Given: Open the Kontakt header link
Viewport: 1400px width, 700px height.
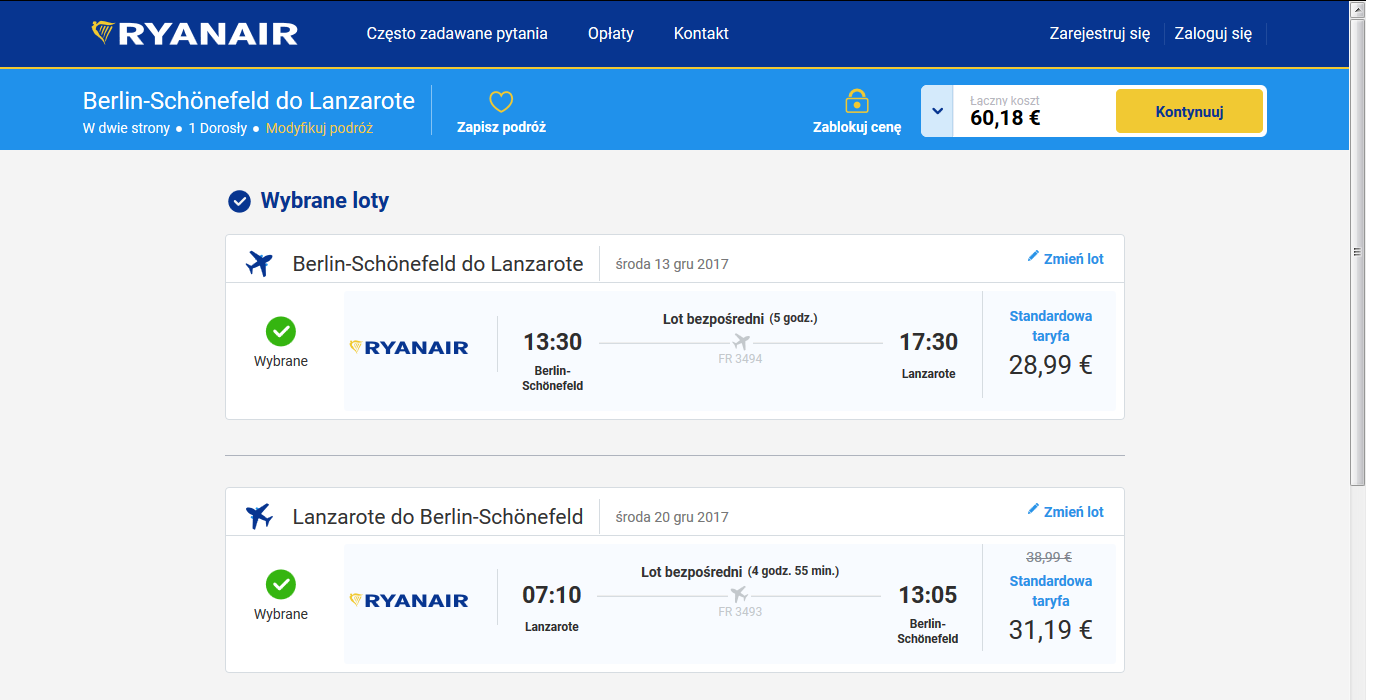Looking at the screenshot, I should 701,33.
